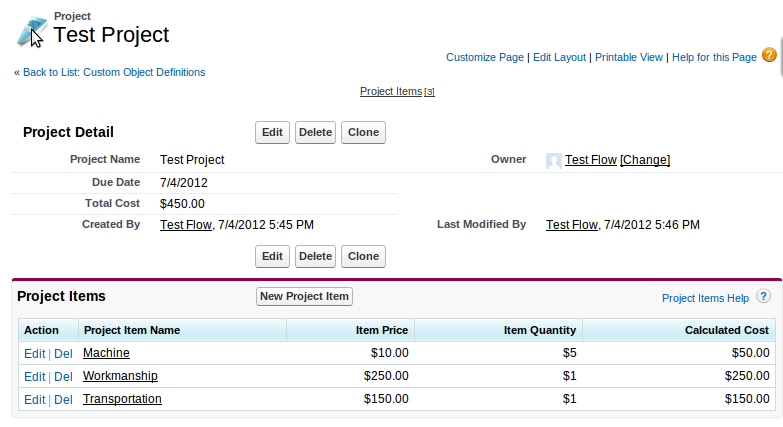Go back to Custom Object Definitions list
783x427 pixels.
click(114, 72)
